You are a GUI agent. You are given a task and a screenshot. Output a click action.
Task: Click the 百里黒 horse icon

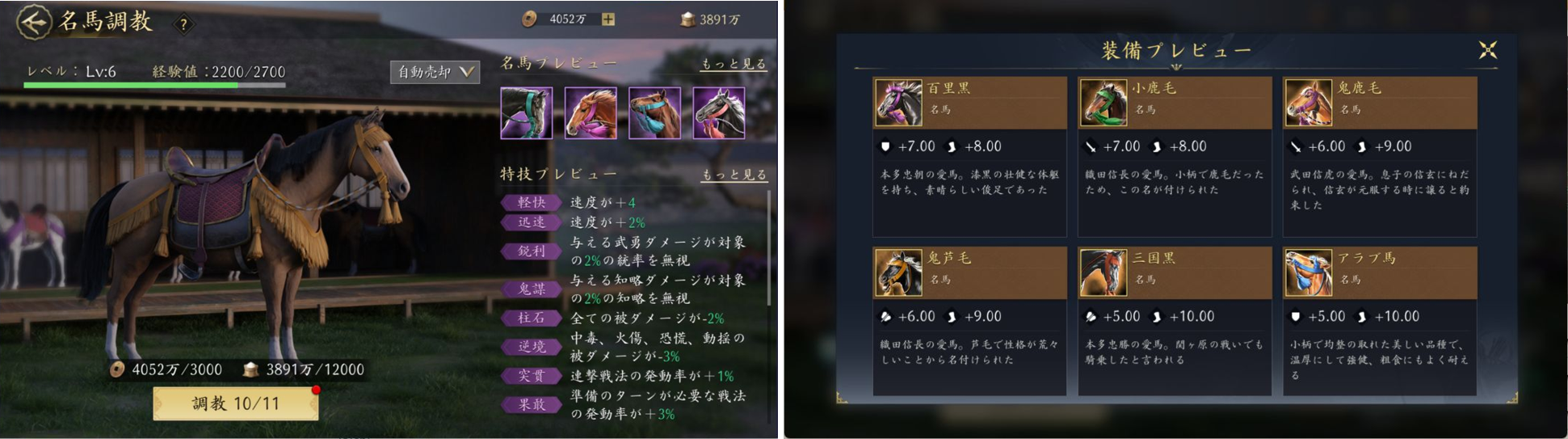tap(898, 103)
